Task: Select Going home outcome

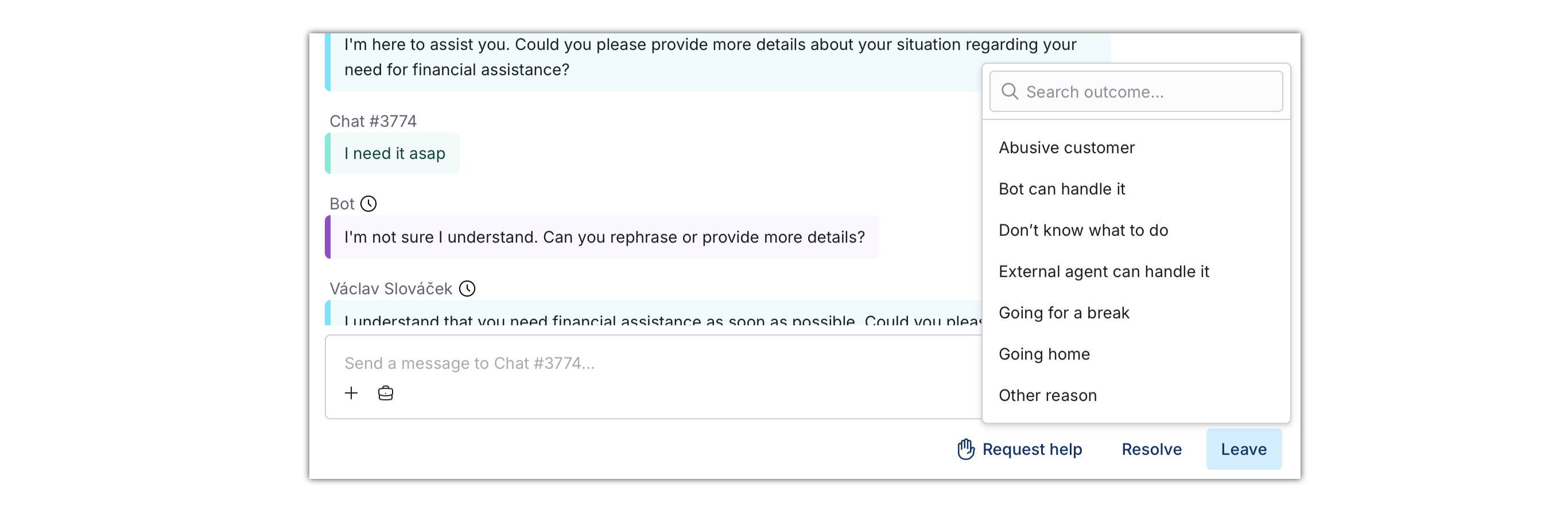Action: coord(1136,354)
